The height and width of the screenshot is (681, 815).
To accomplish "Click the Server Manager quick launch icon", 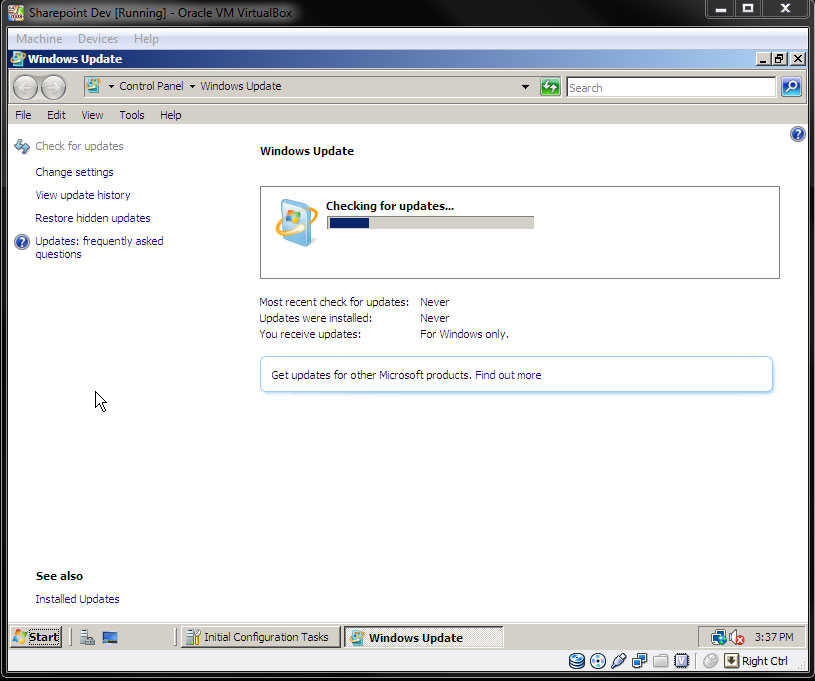I will (x=87, y=637).
